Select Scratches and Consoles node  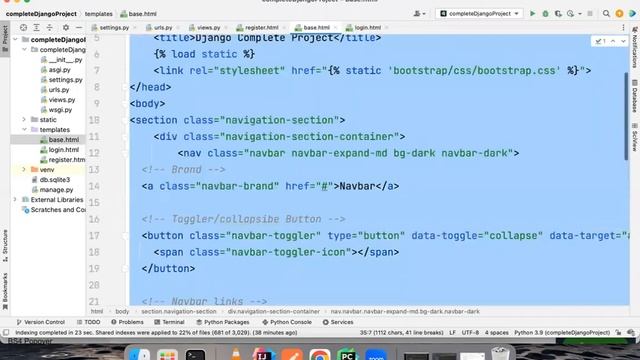tap(54, 210)
